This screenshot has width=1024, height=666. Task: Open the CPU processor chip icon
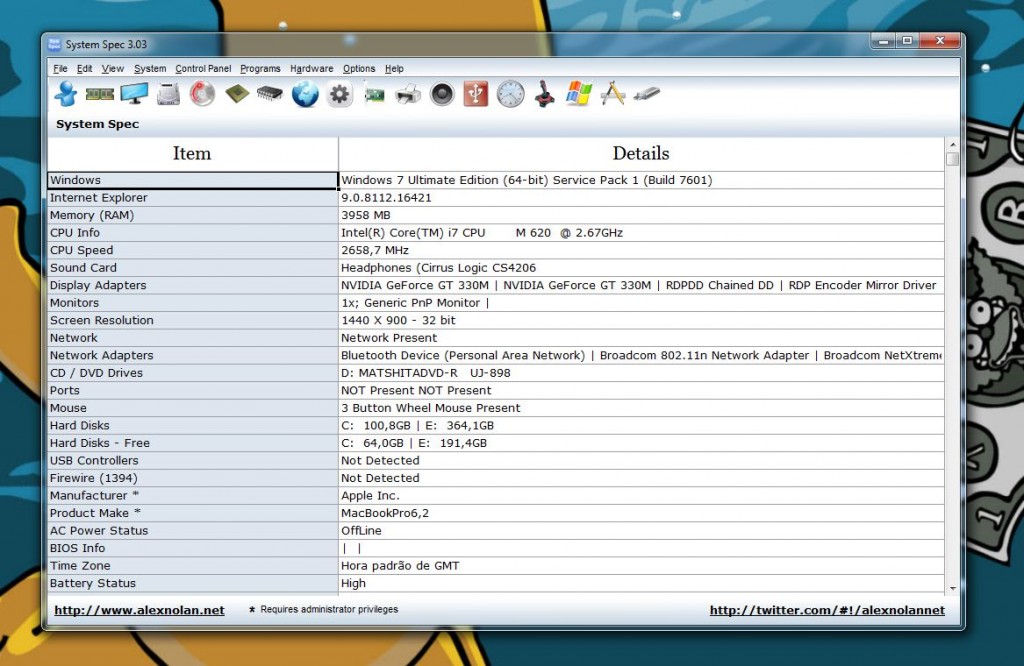pos(237,94)
